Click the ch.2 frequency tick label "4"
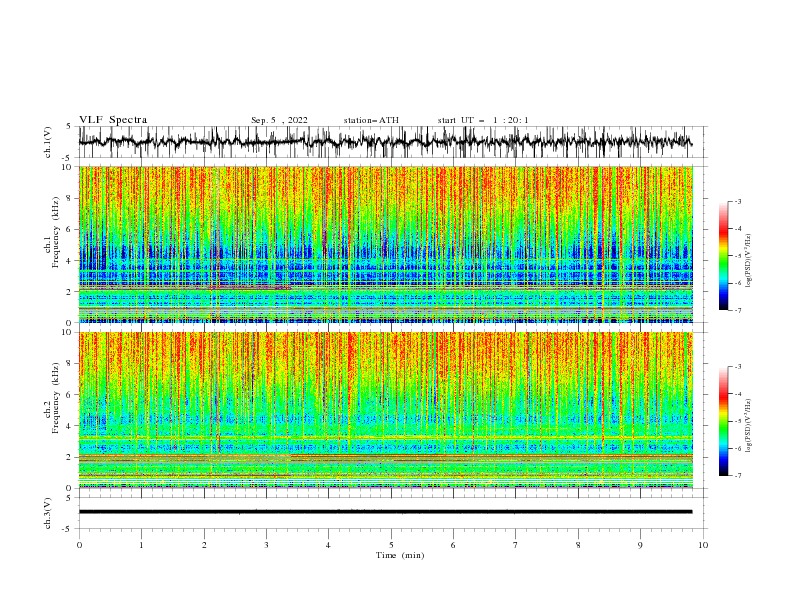 click(69, 426)
